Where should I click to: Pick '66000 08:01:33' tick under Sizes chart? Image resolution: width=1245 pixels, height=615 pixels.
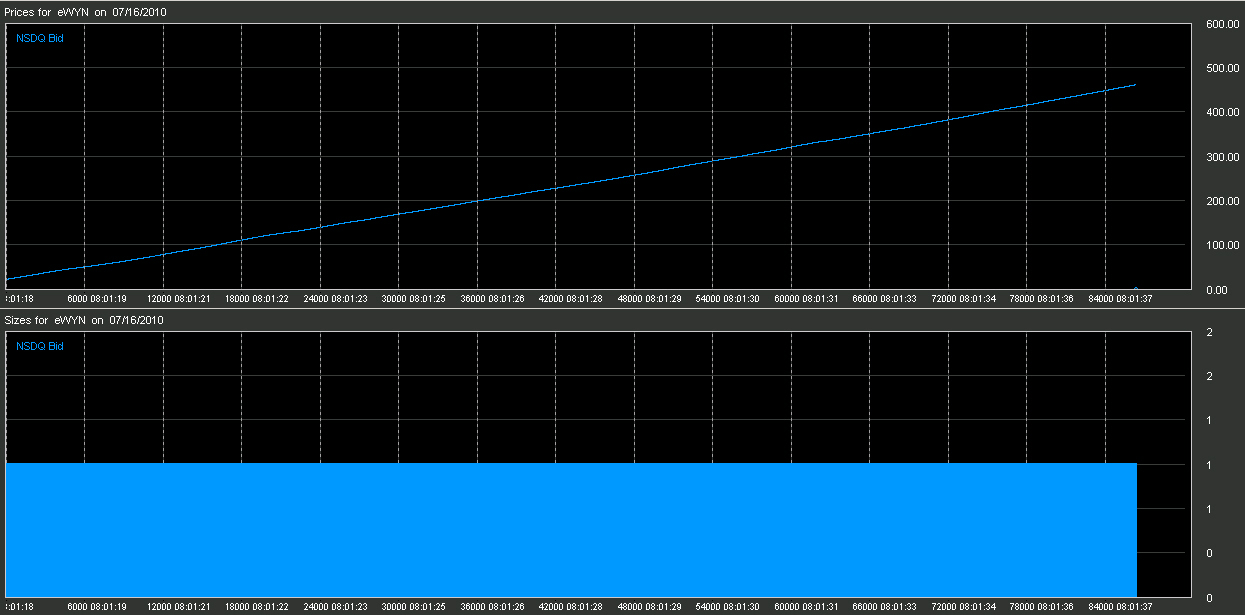tap(885, 607)
